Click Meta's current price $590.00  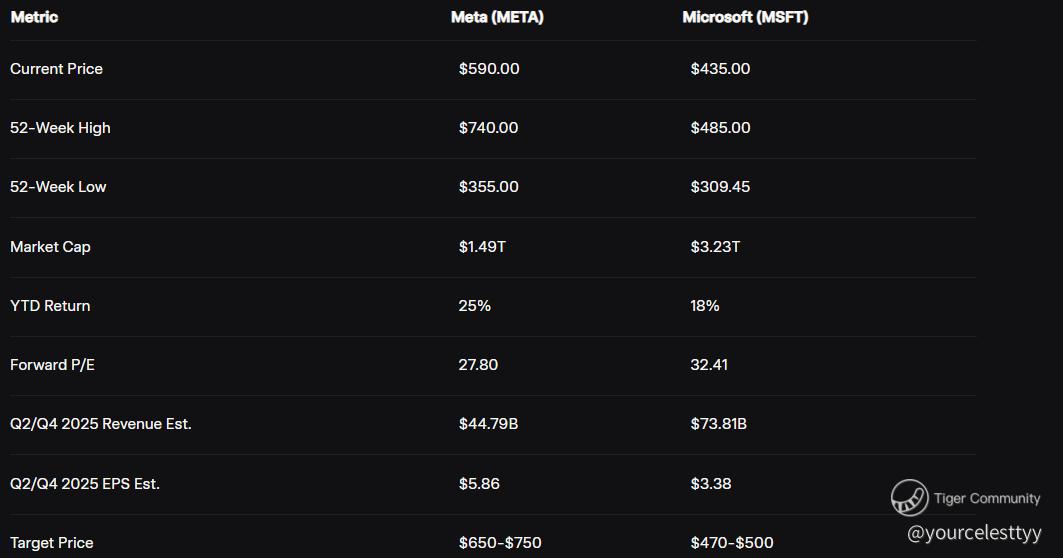[489, 69]
